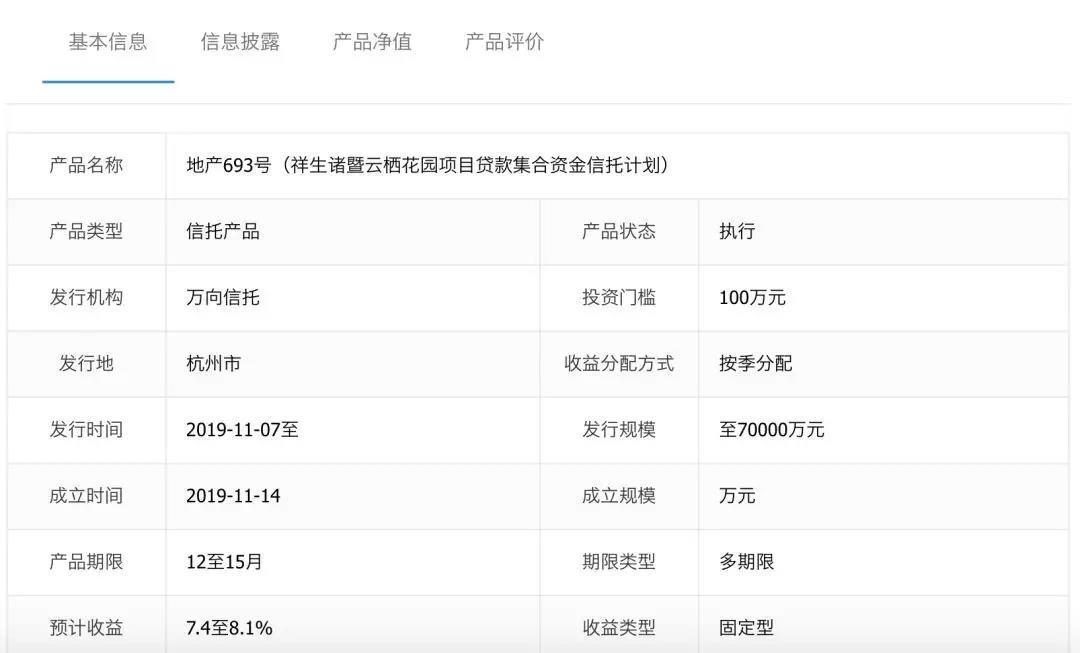Click the 多期限 term type value

pos(746,562)
